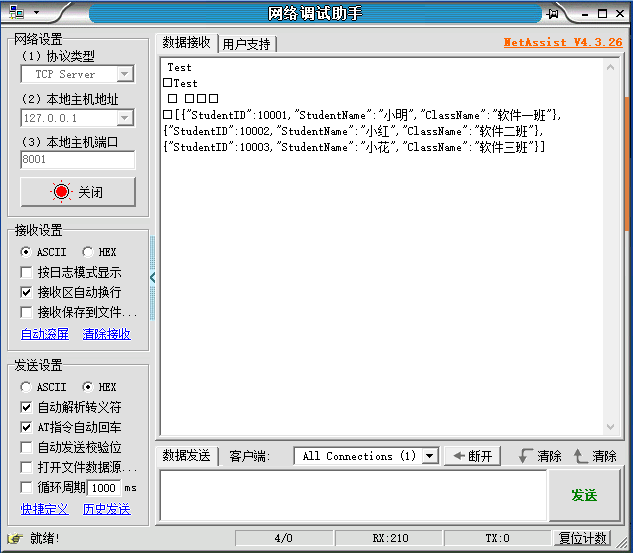This screenshot has width=633, height=553.
Task: Open the 历史发送 link
Action: click(107, 509)
